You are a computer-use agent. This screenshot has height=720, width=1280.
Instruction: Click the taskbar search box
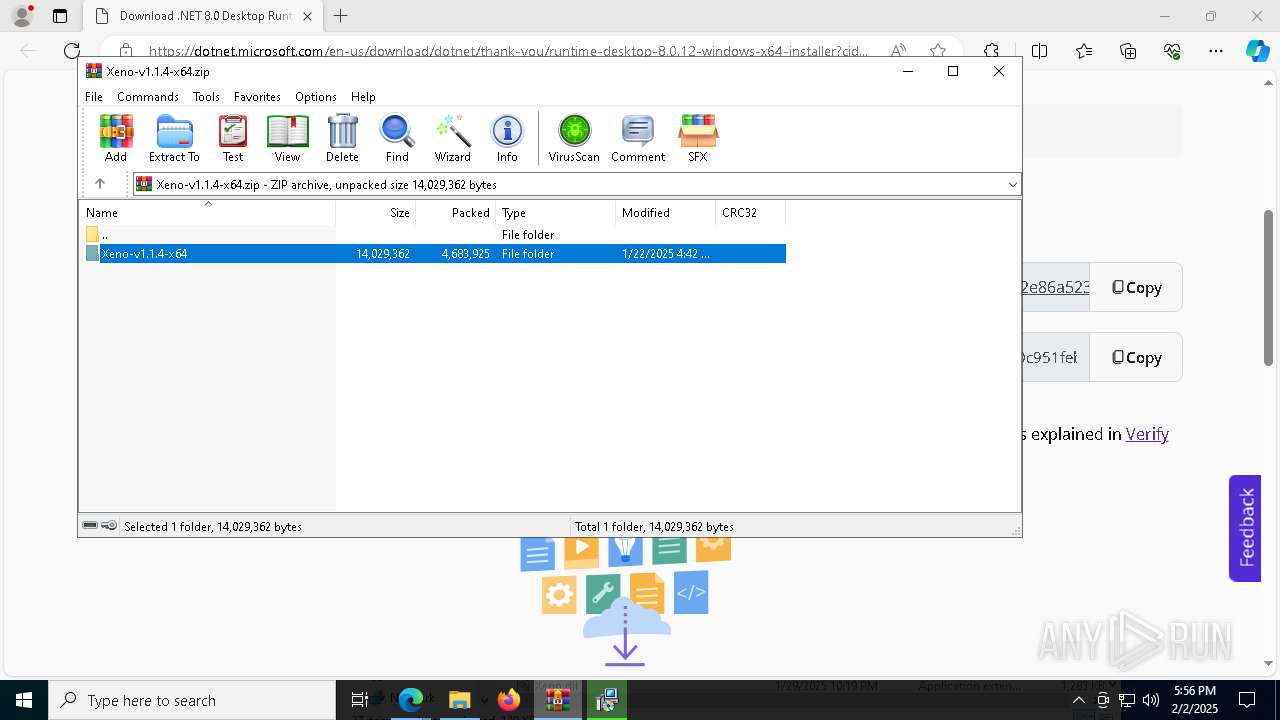(x=192, y=700)
